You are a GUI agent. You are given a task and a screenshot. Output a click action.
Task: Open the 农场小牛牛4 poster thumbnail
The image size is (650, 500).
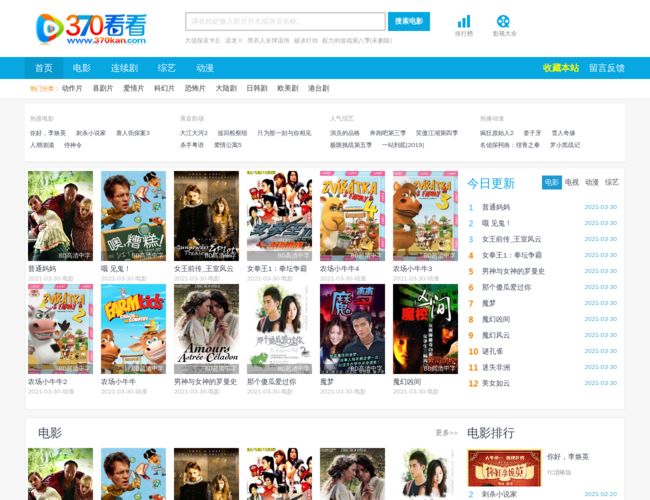(x=352, y=216)
